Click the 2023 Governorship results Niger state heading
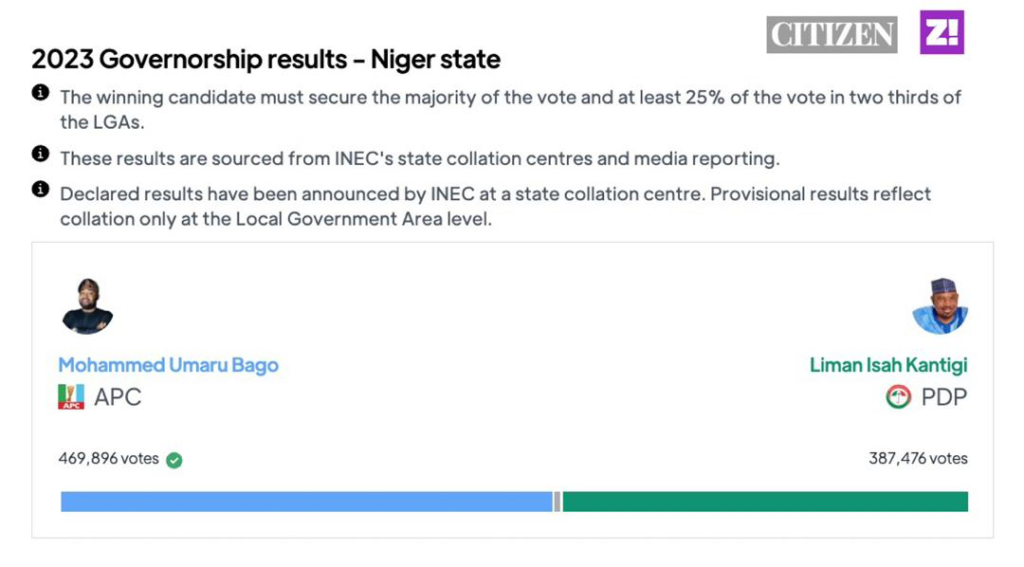This screenshot has width=1024, height=567. click(x=266, y=59)
